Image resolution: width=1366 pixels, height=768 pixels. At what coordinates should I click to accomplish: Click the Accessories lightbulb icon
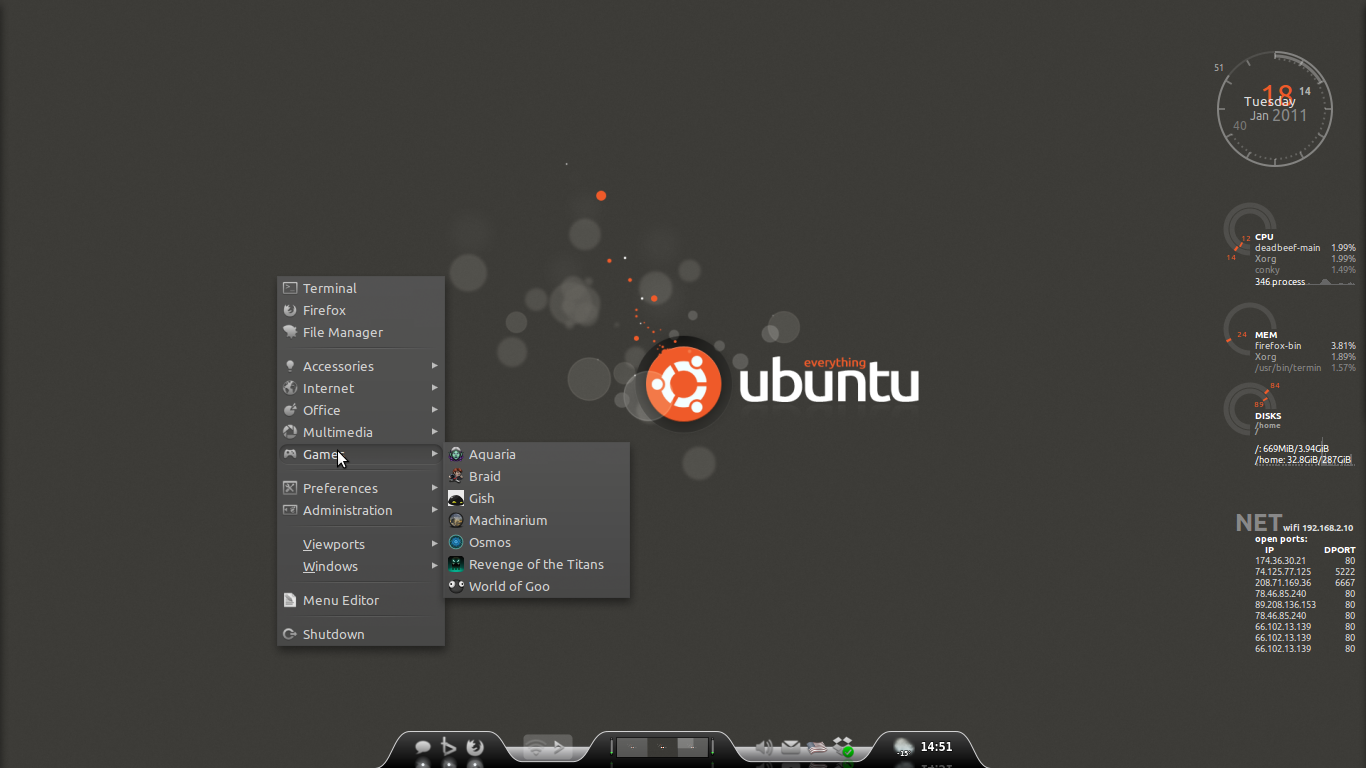(290, 366)
